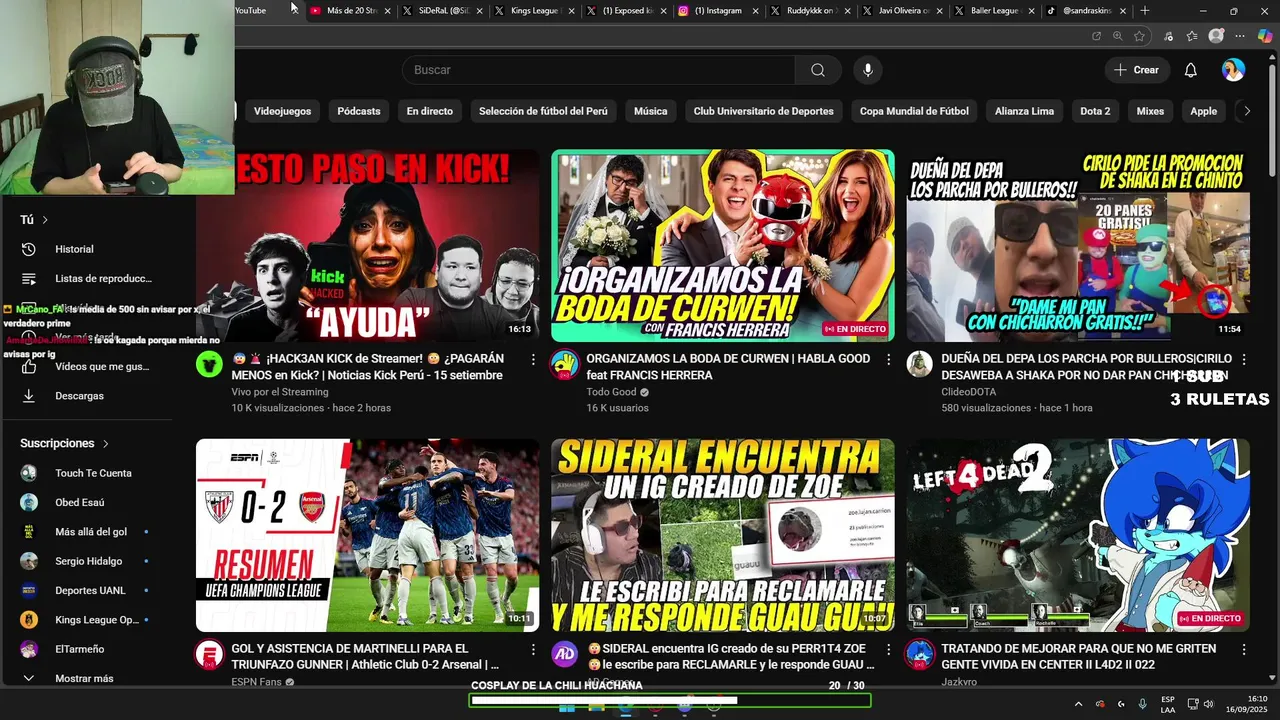Expand the Tú section arrow
The width and height of the screenshot is (1280, 720).
pos(45,220)
